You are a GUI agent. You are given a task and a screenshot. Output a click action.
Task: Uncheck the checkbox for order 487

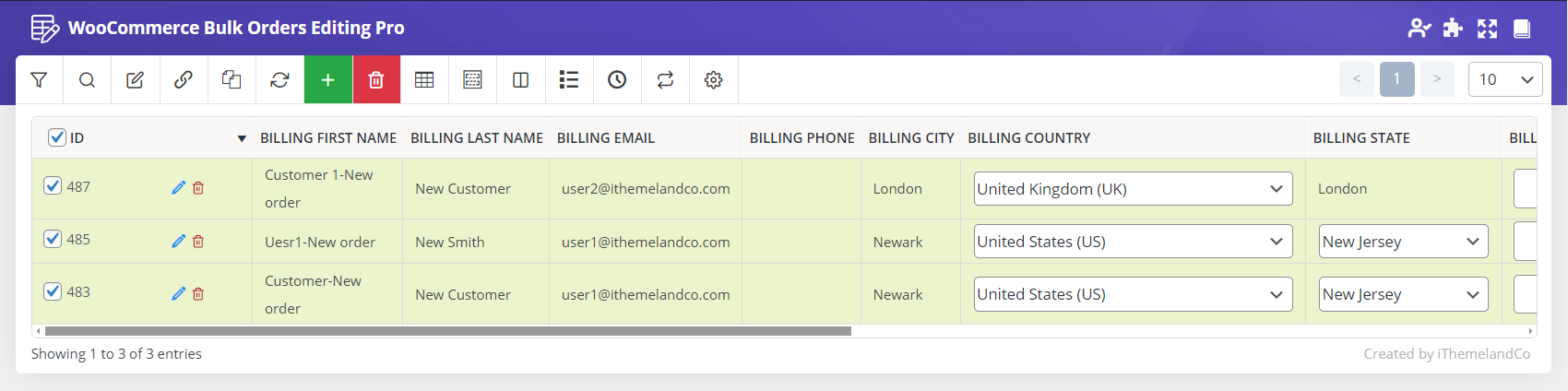pos(53,185)
